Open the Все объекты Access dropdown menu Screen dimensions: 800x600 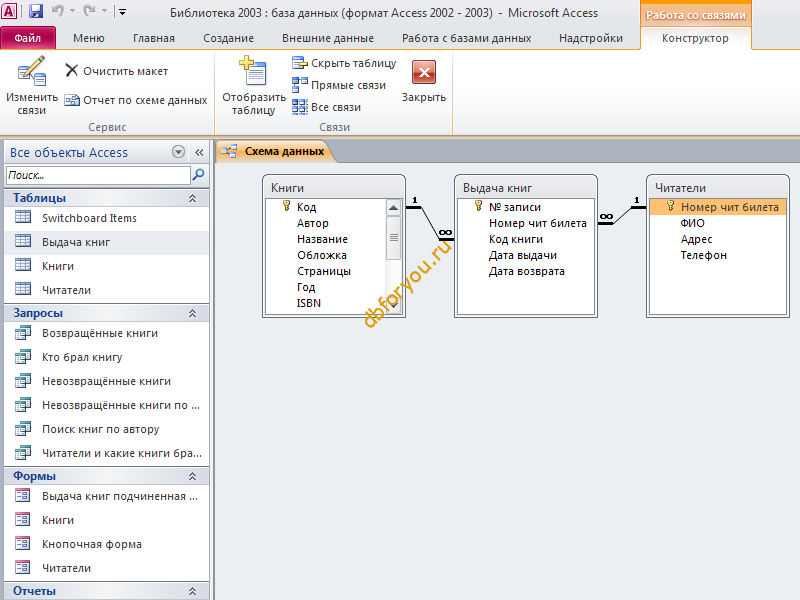pyautogui.click(x=178, y=152)
